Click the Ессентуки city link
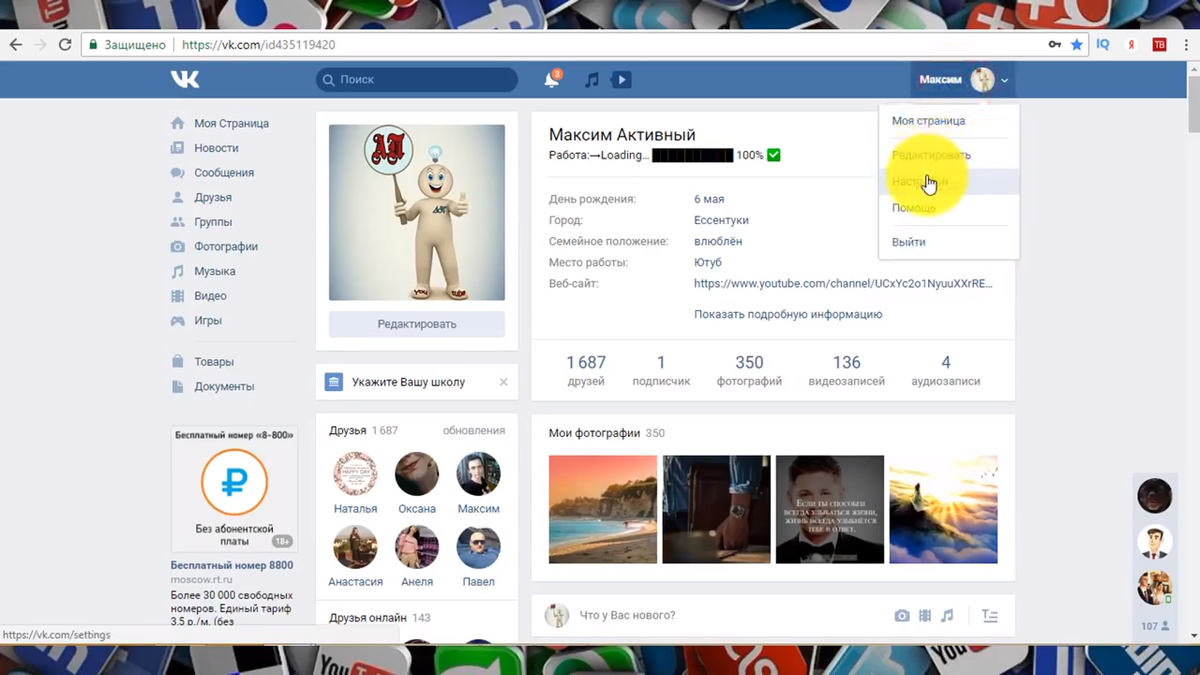The image size is (1200, 675). (721, 220)
